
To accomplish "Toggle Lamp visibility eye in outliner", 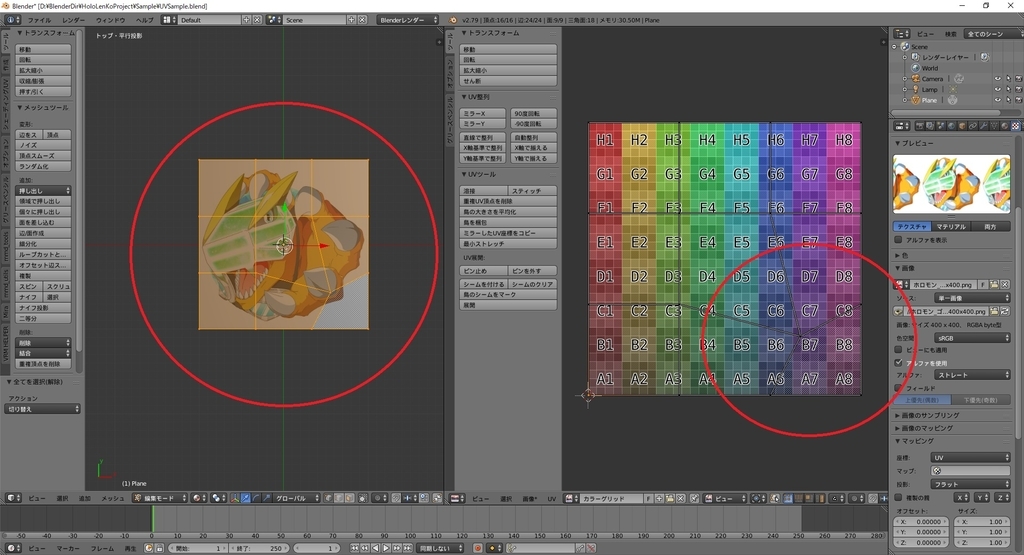I will 997,89.
